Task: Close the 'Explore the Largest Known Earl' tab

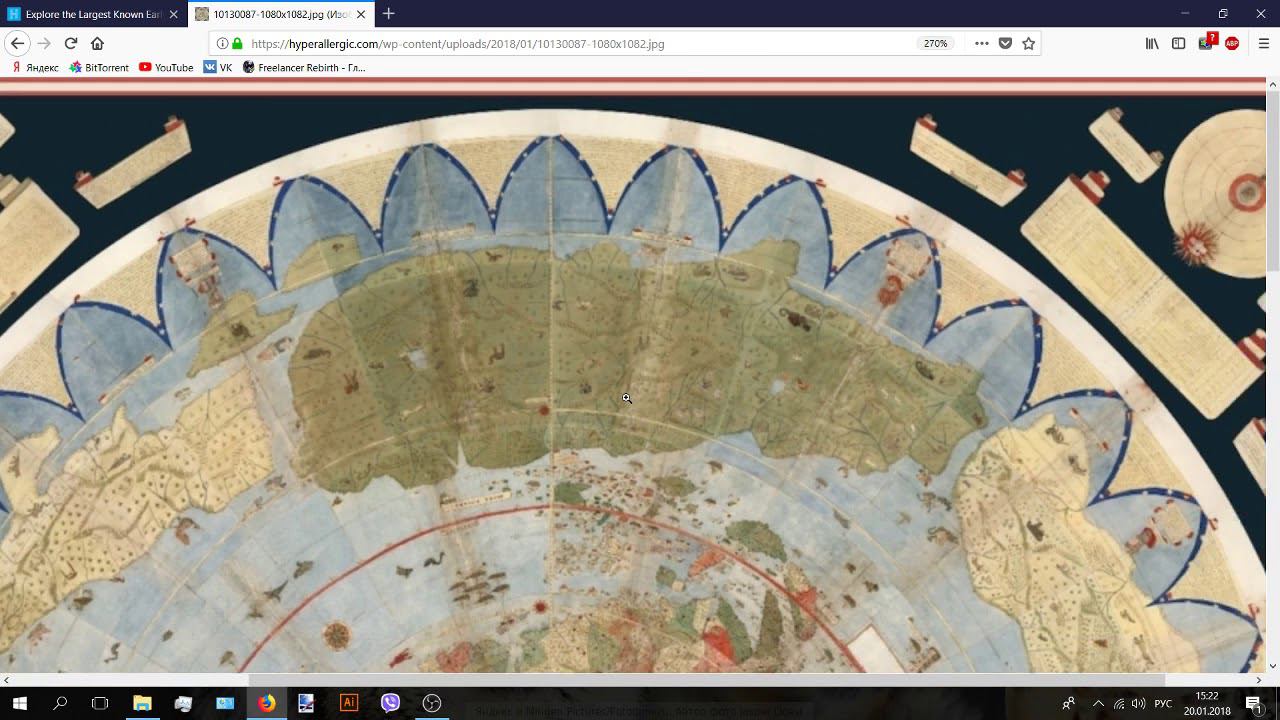Action: (173, 14)
